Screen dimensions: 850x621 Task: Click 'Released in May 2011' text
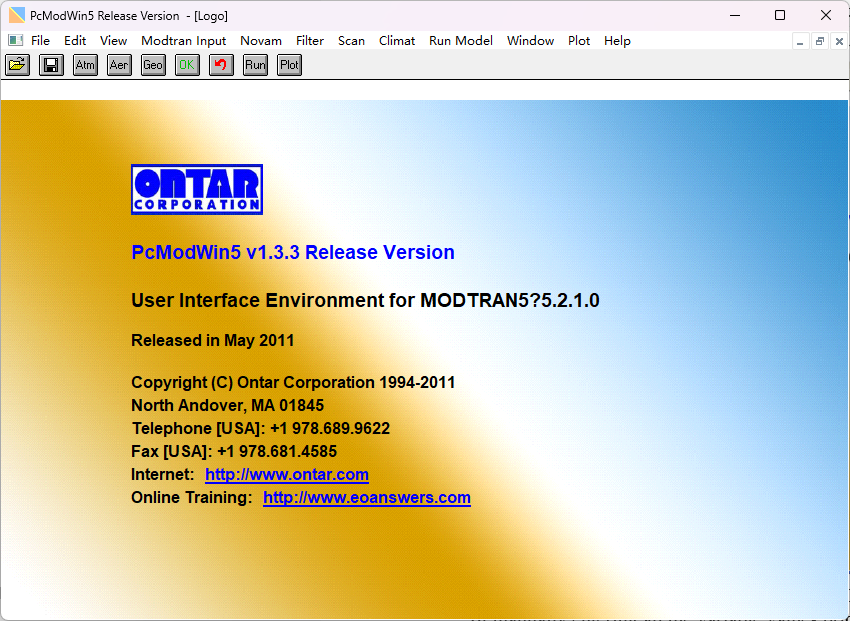pyautogui.click(x=212, y=340)
